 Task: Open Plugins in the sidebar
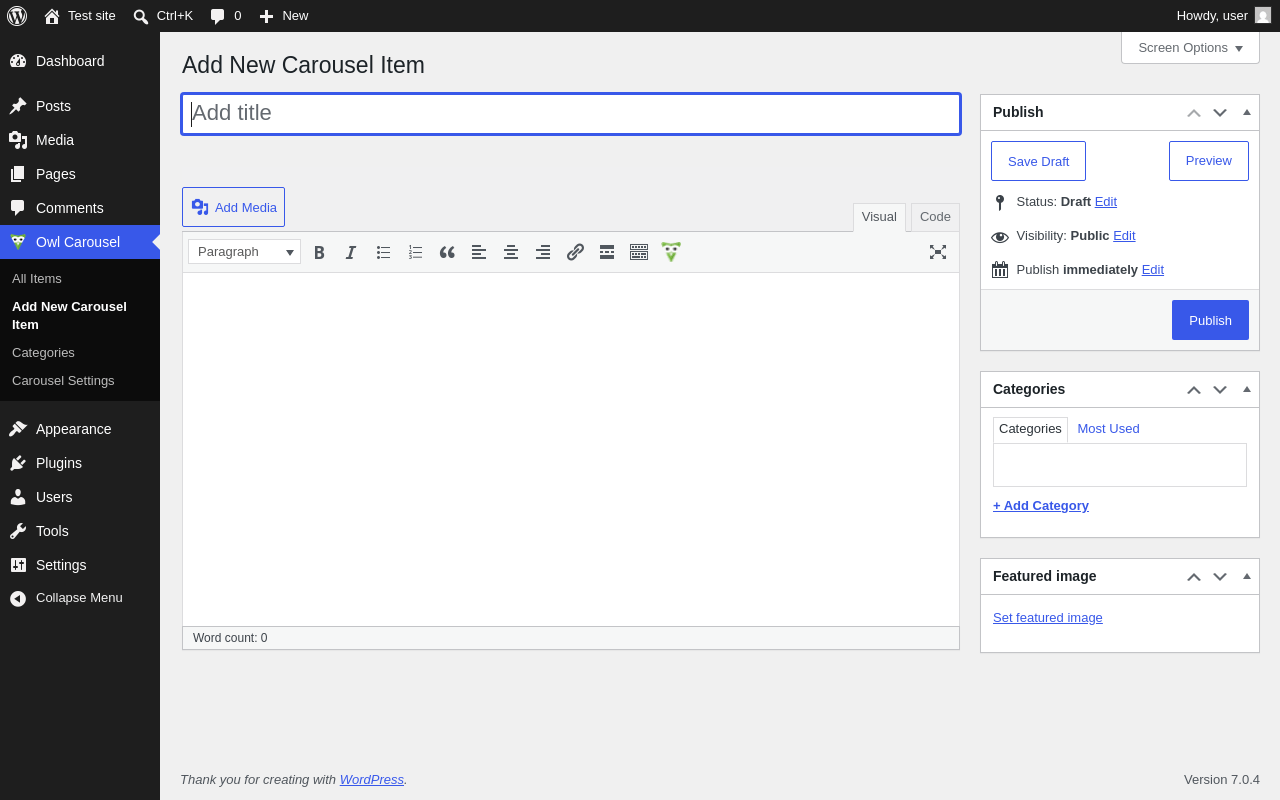pos(80,463)
